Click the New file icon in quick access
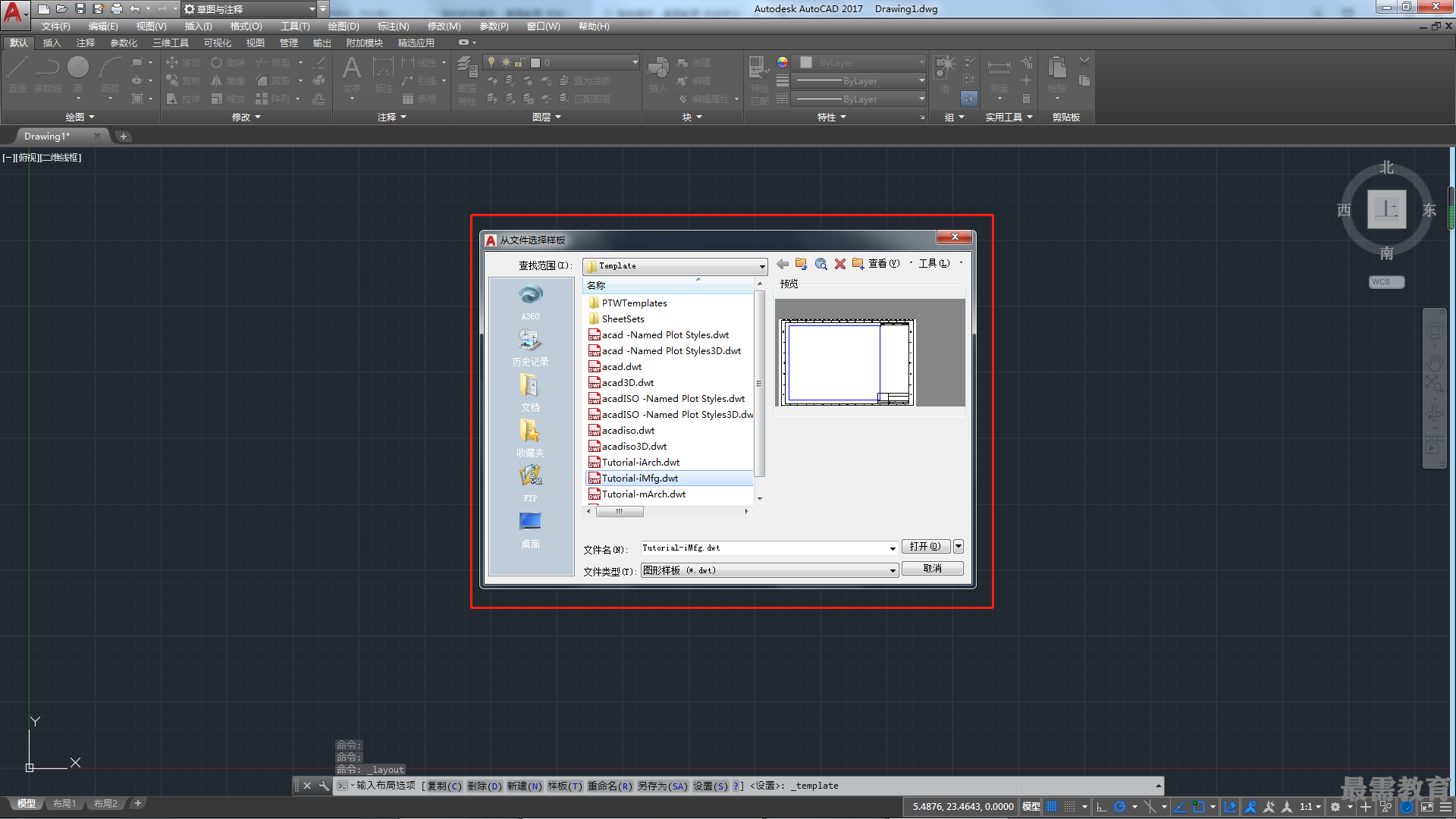The width and height of the screenshot is (1456, 819). point(44,9)
